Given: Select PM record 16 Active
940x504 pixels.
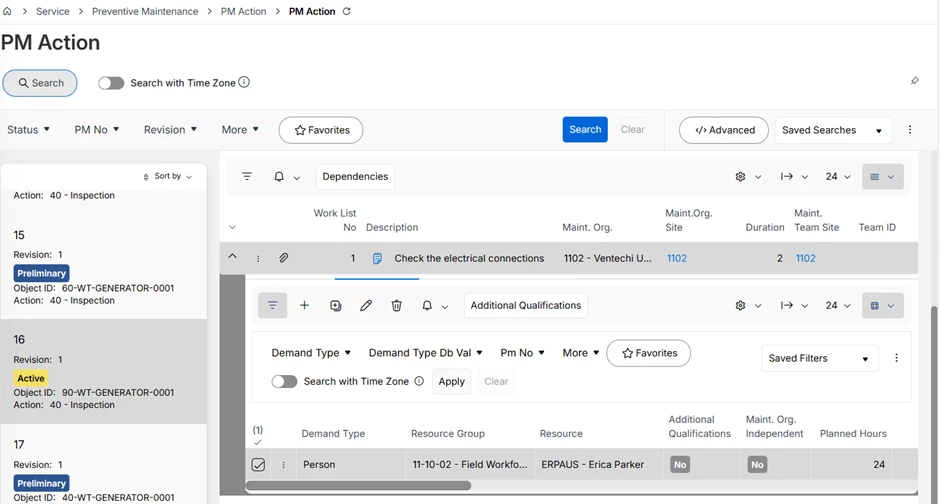Looking at the screenshot, I should pyautogui.click(x=104, y=372).
